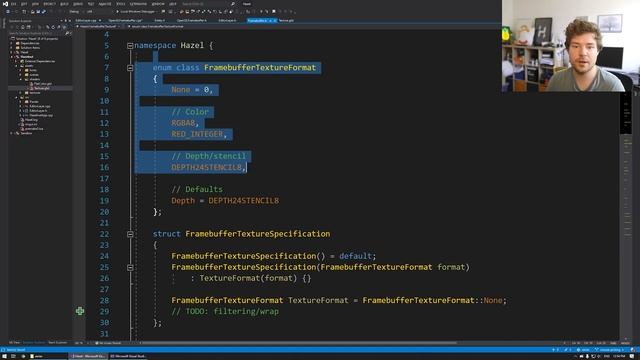The width and height of the screenshot is (640, 360).
Task: Close the active Framebuffer.h tab
Action: (275, 20)
